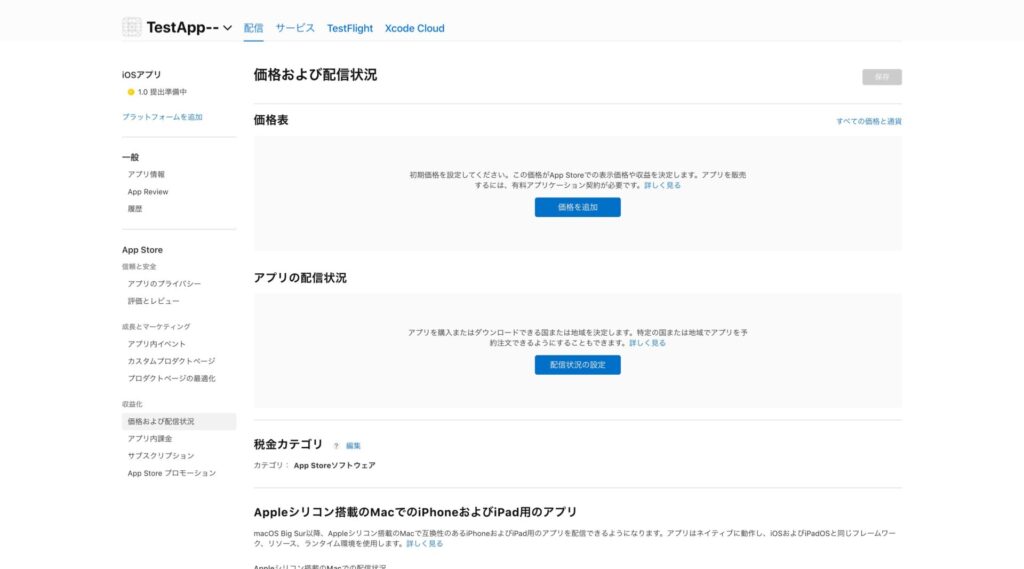Click the アプリの配信状況 section heading
The height and width of the screenshot is (569, 1024).
300,278
